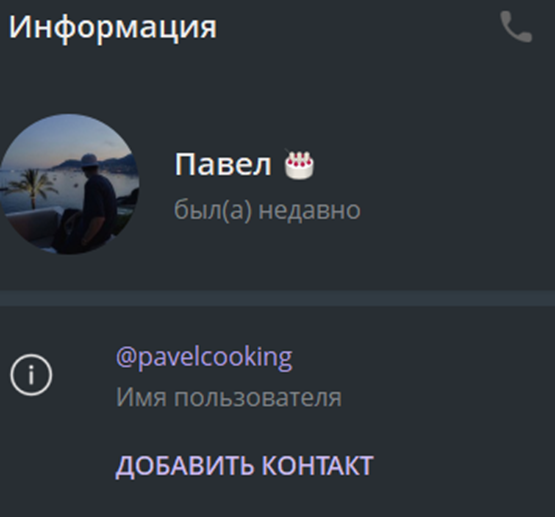Click the birthday cake emoji beside Павел
555x517 pixels.
[x=299, y=164]
